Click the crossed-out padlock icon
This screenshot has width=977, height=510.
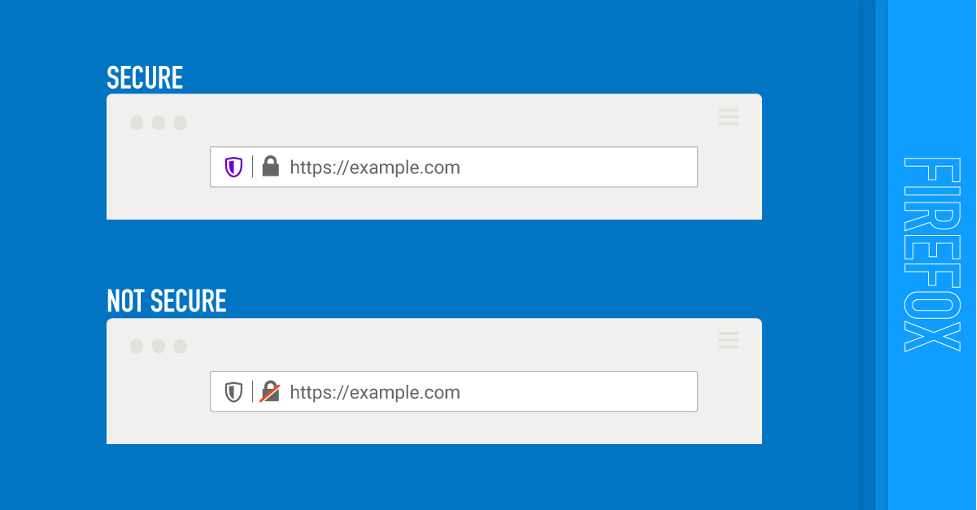pos(270,392)
